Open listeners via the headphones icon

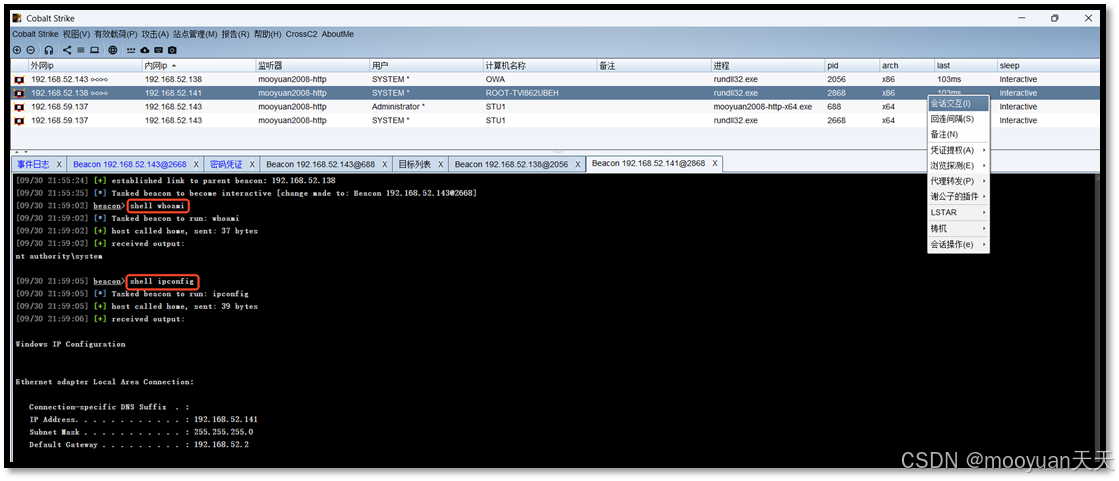[x=49, y=50]
